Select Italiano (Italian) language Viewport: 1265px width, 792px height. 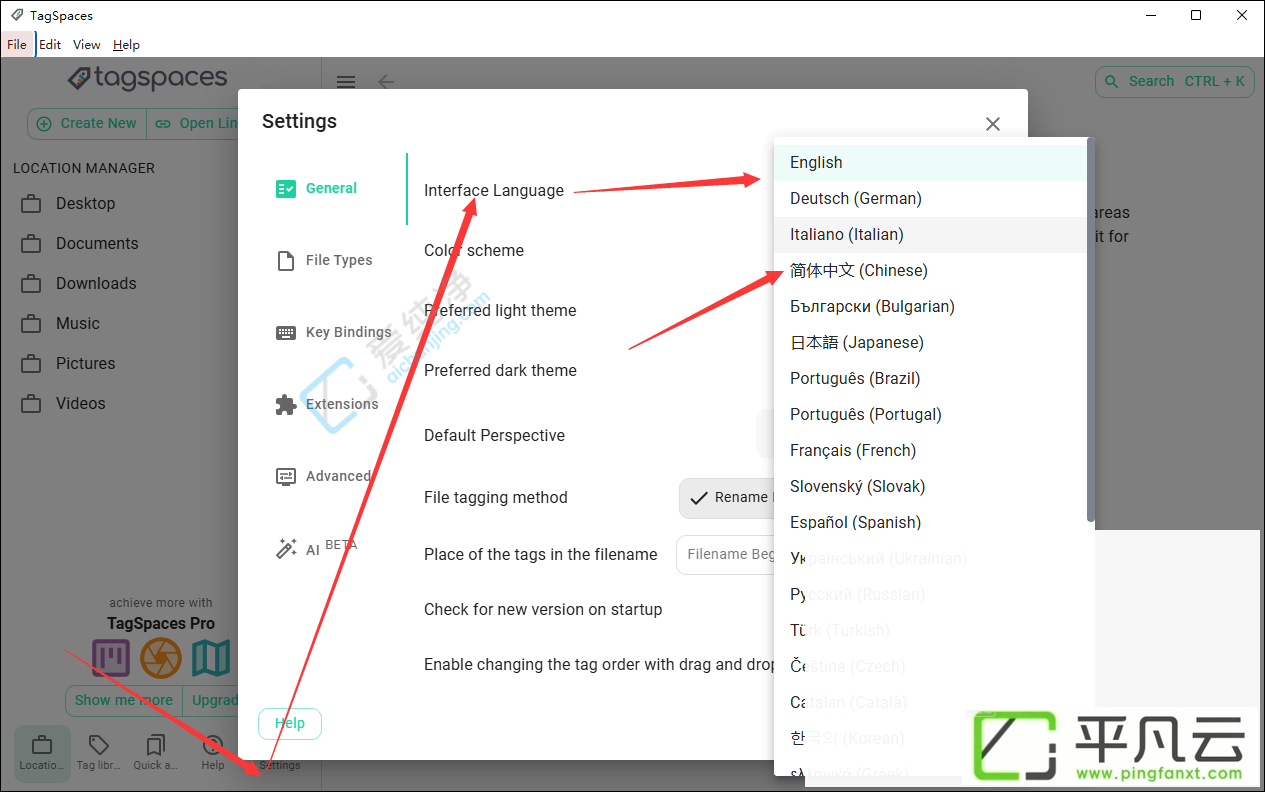(930, 234)
